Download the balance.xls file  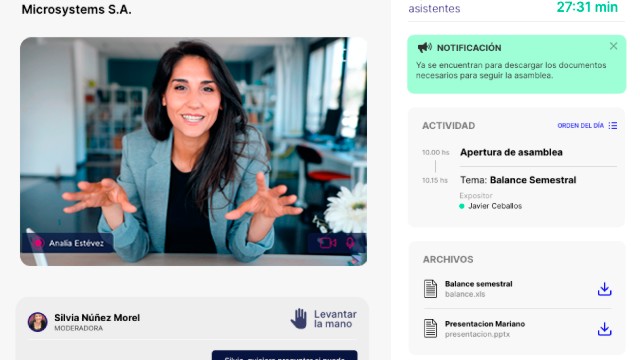[x=604, y=289]
